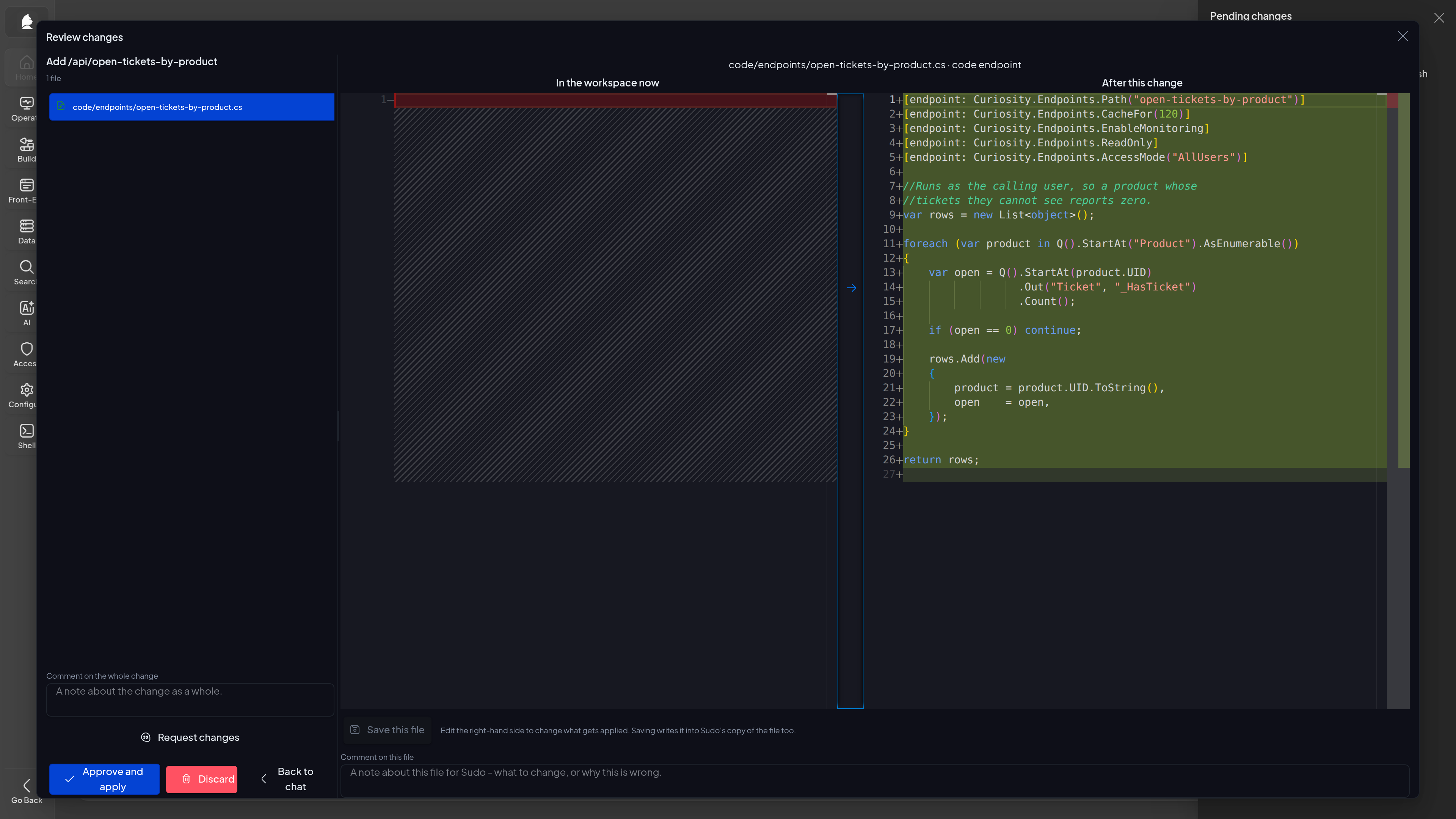Viewport: 1456px width, 819px height.
Task: Click the Discard button
Action: [x=202, y=779]
